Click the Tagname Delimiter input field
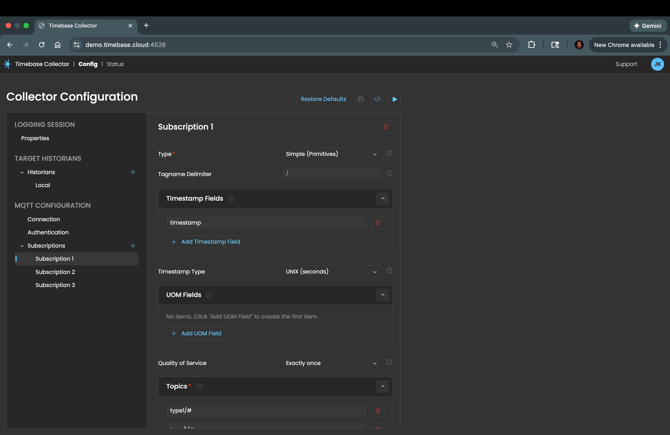The image size is (670, 435). click(331, 174)
